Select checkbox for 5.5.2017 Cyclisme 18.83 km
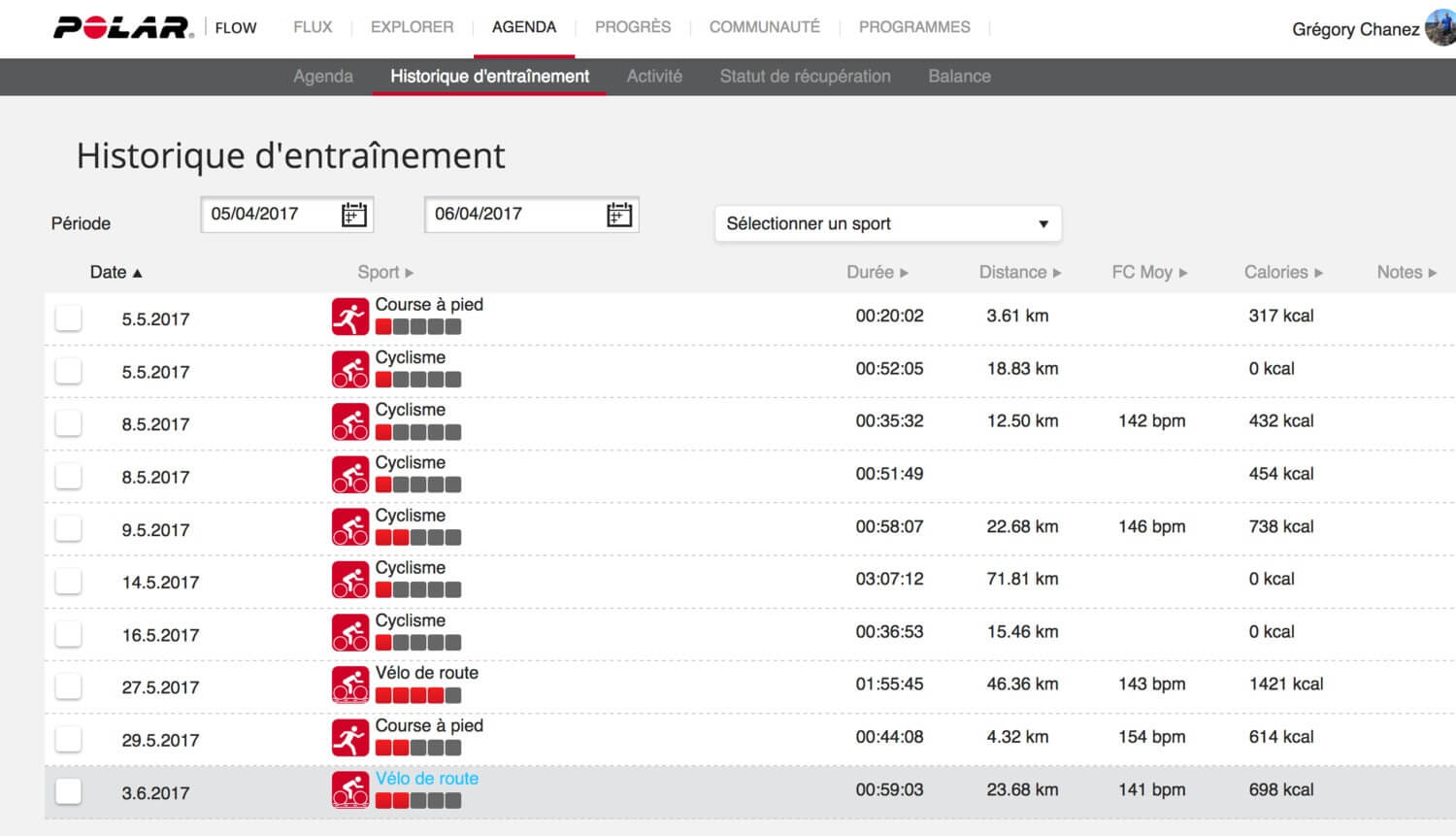 68,370
